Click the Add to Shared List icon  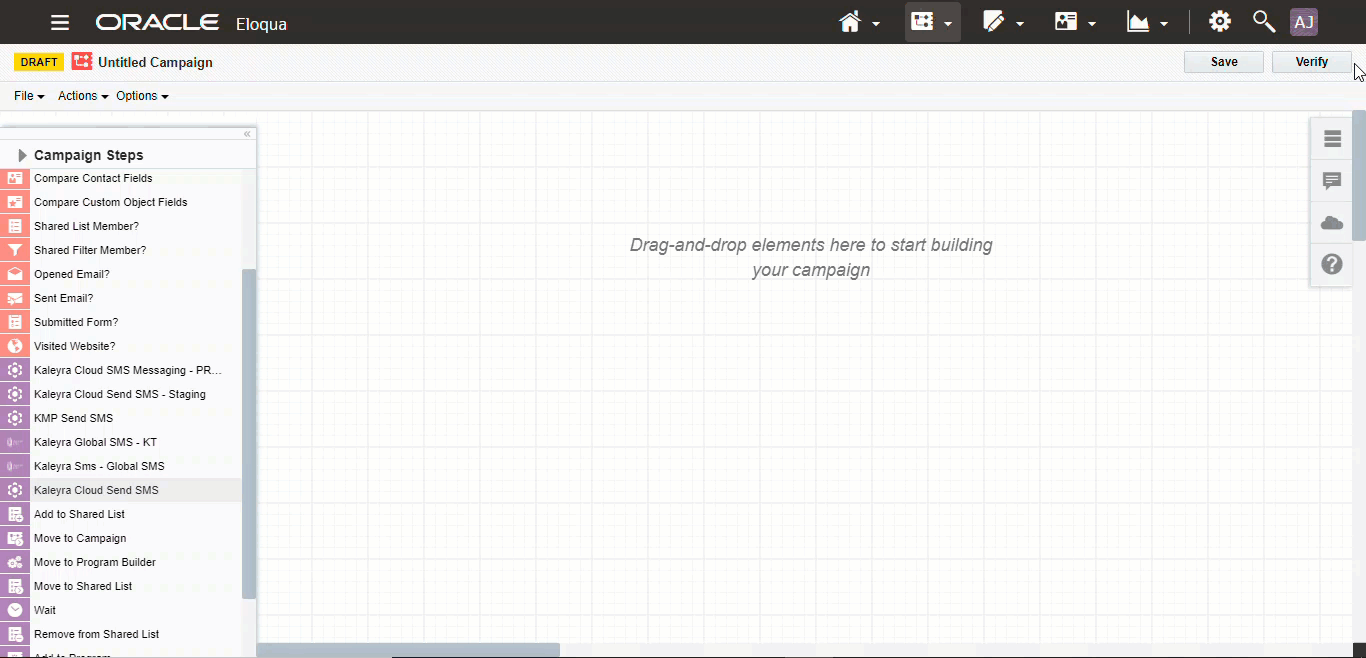click(x=15, y=514)
